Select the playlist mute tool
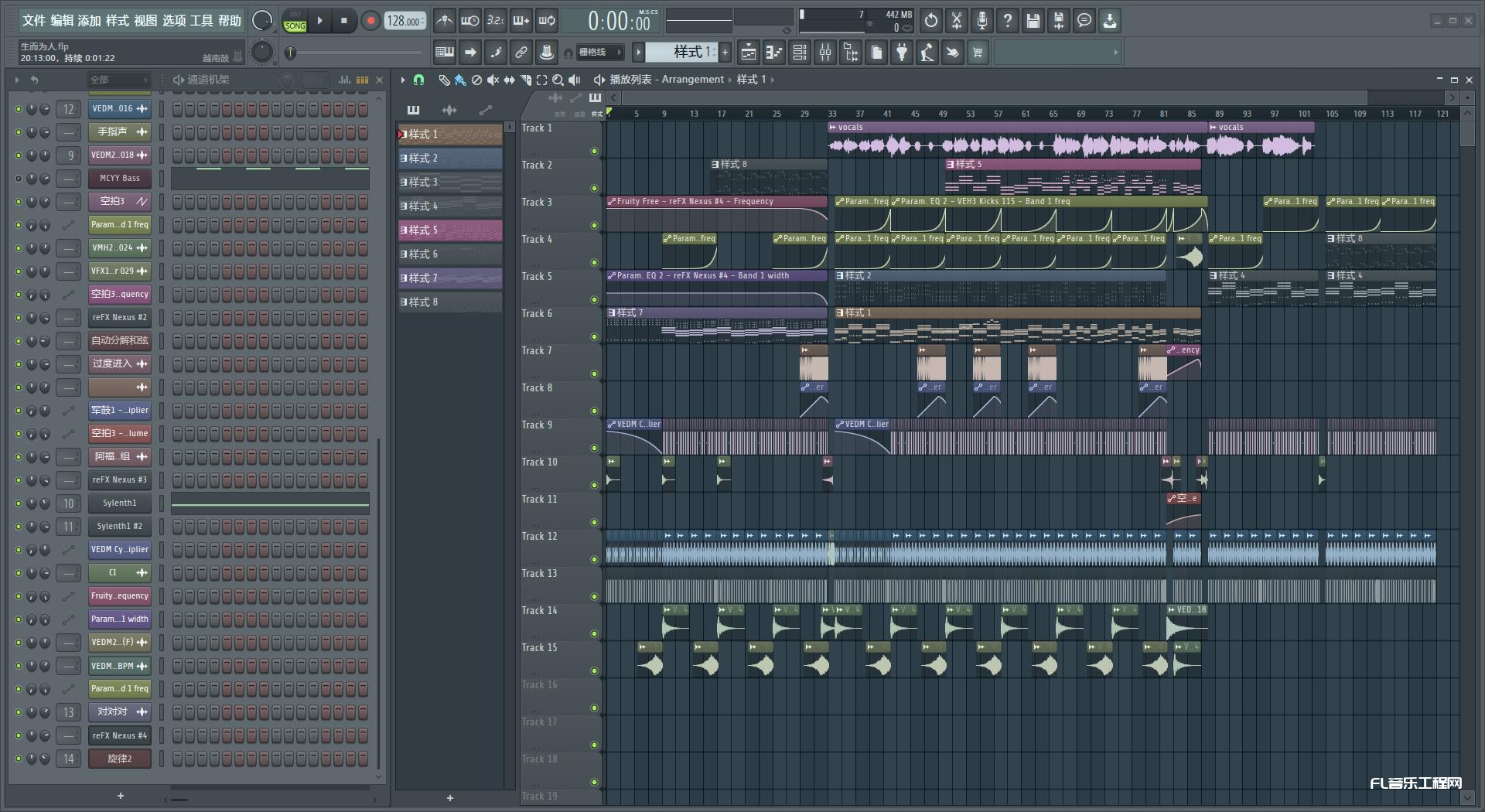The width and height of the screenshot is (1485, 812). (x=493, y=80)
